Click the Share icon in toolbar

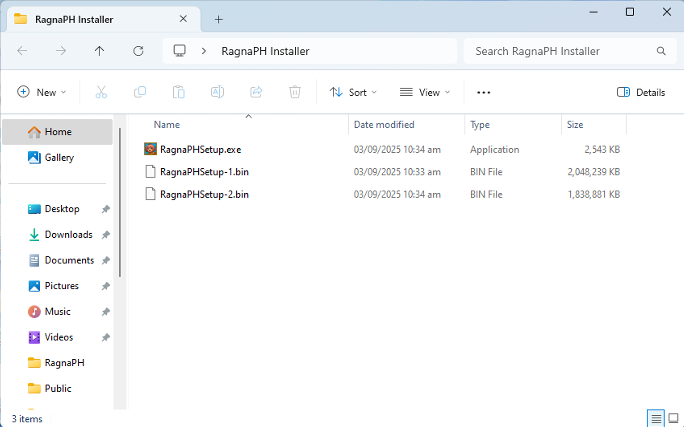click(256, 92)
